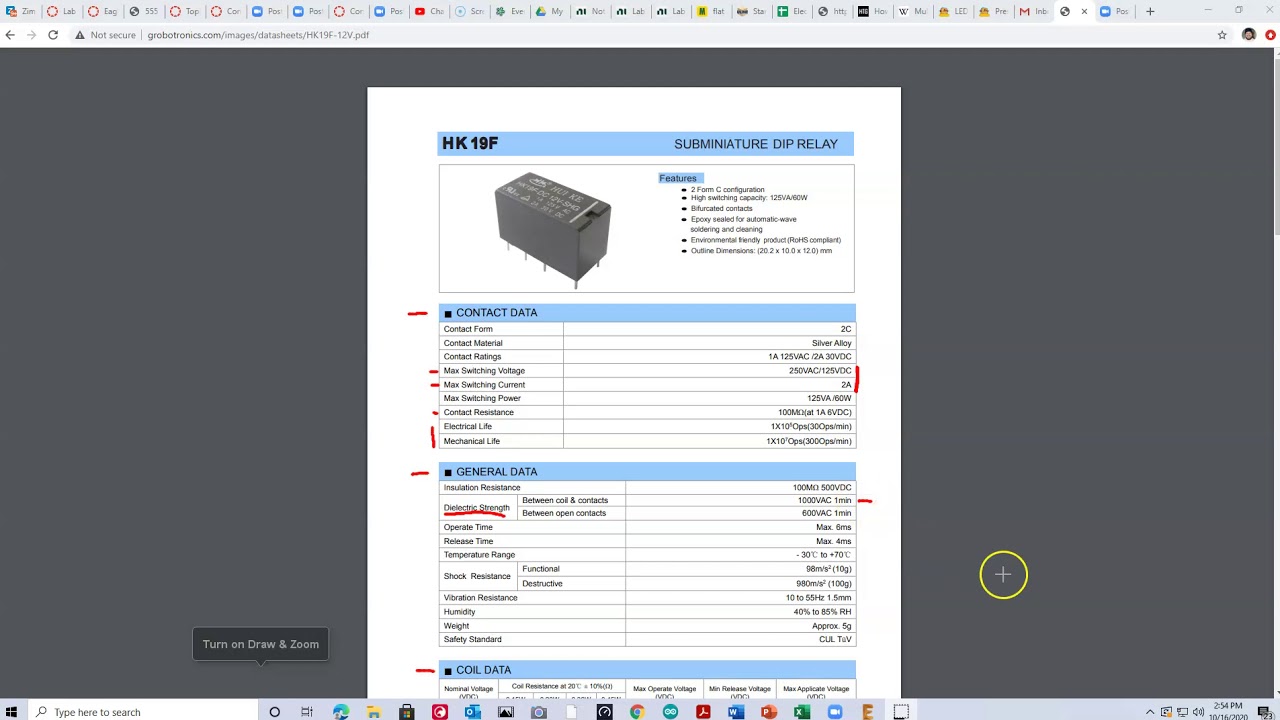The image size is (1280, 720).
Task: Switch to the Zim browser tab
Action: [x=22, y=12]
